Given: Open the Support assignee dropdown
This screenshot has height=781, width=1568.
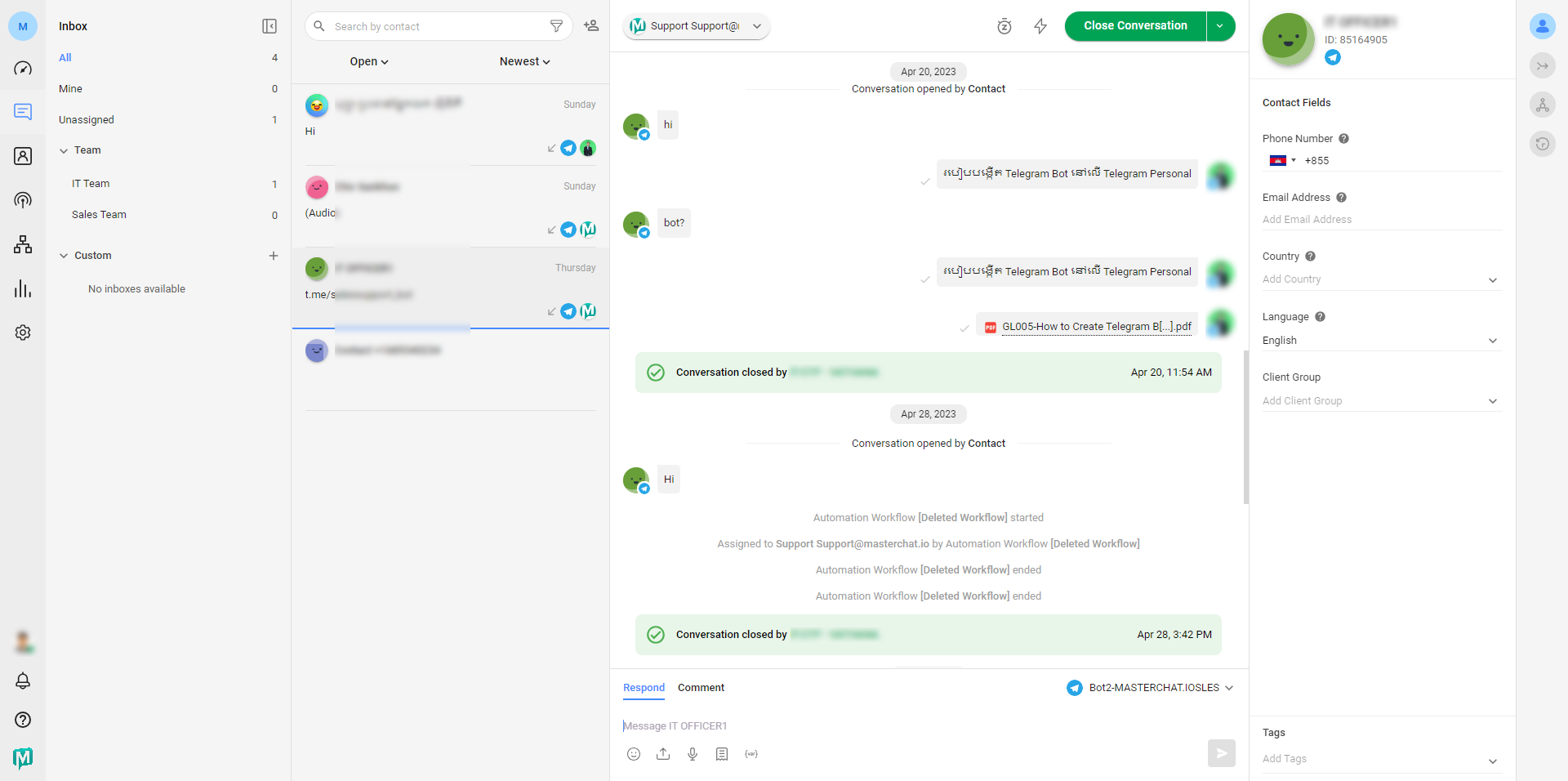Looking at the screenshot, I should click(697, 26).
